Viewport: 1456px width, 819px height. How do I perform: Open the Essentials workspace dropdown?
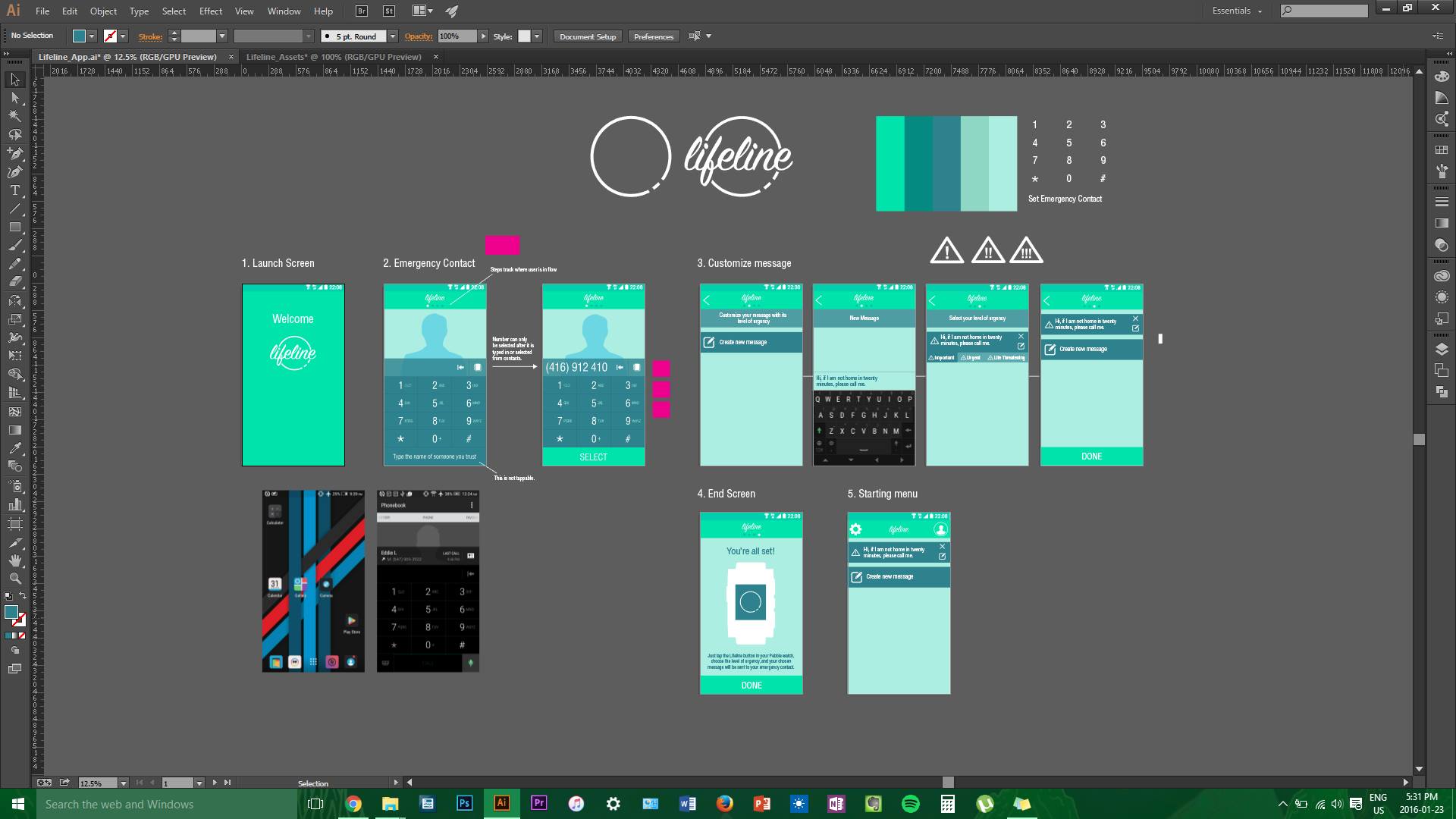pos(1238,11)
